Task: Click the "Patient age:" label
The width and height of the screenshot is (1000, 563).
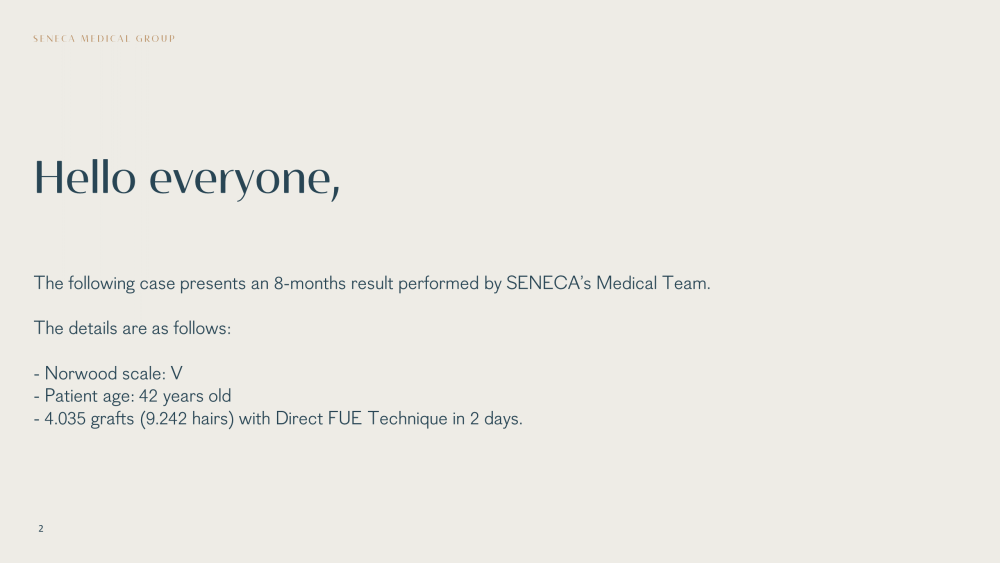Action: [x=89, y=396]
